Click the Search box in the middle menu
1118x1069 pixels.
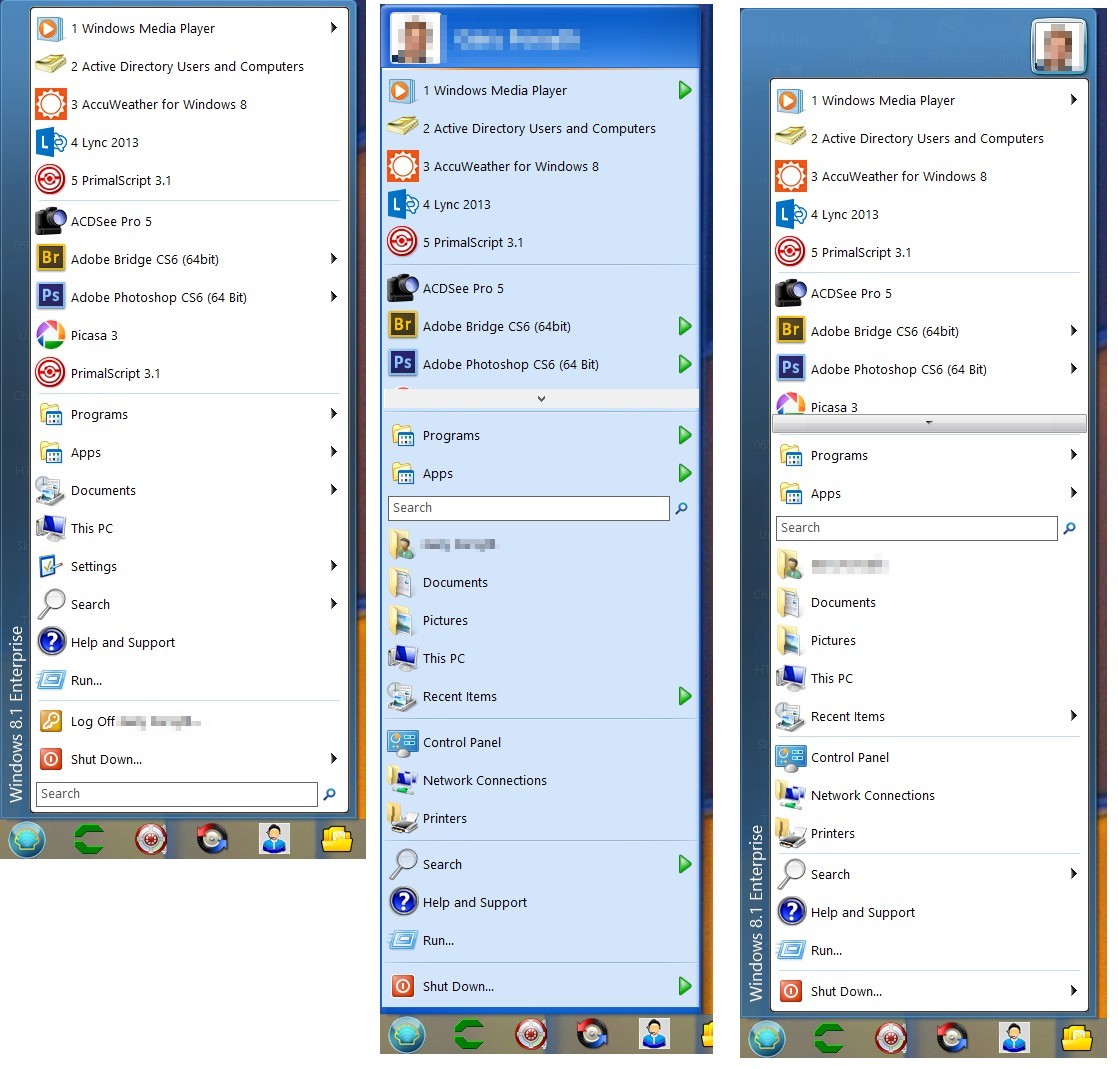pos(528,509)
